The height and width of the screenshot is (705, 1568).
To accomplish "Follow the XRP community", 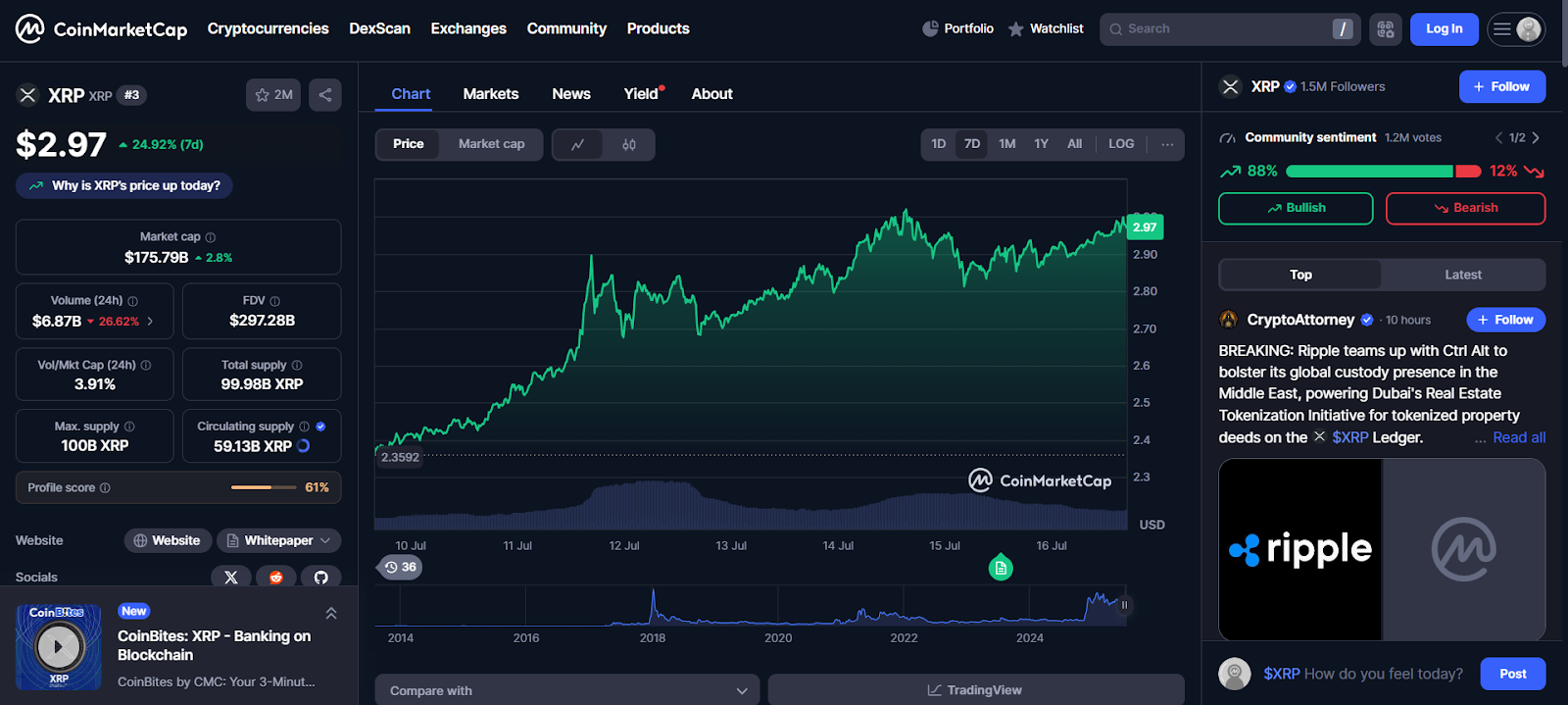I will tap(1502, 86).
